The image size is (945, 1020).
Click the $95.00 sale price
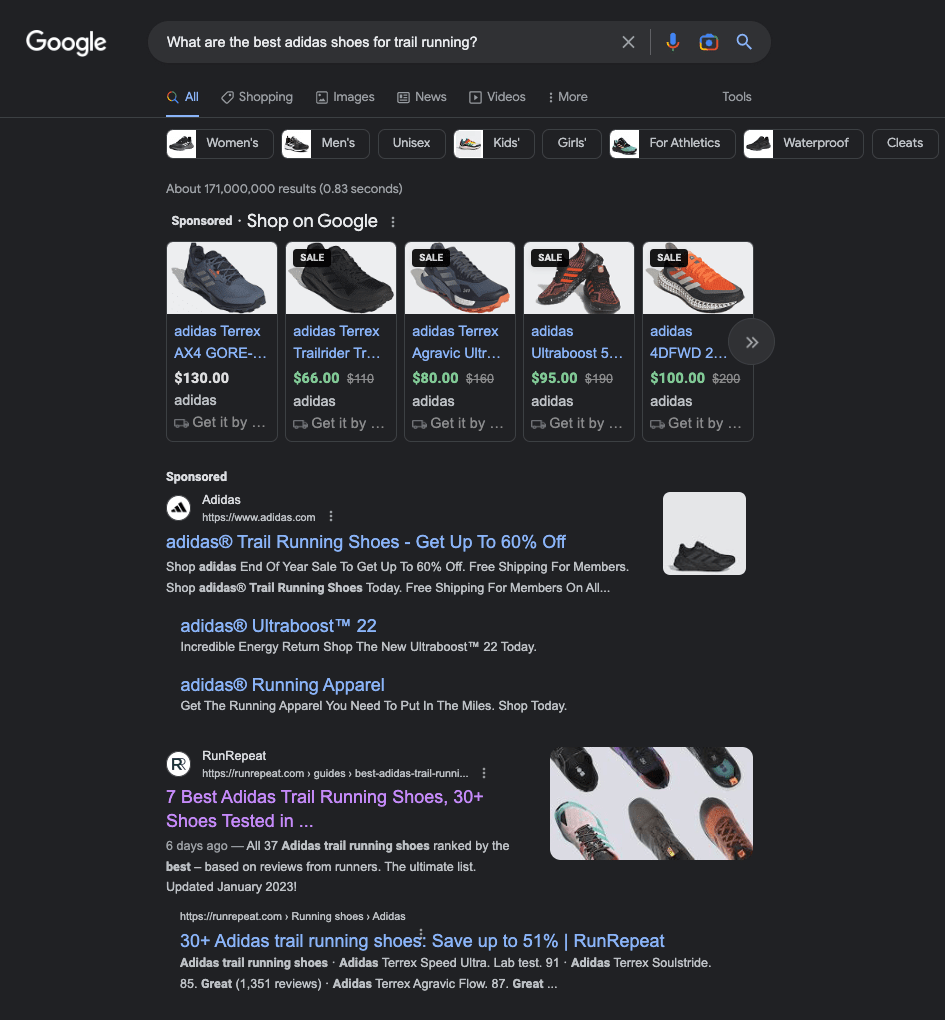(554, 378)
